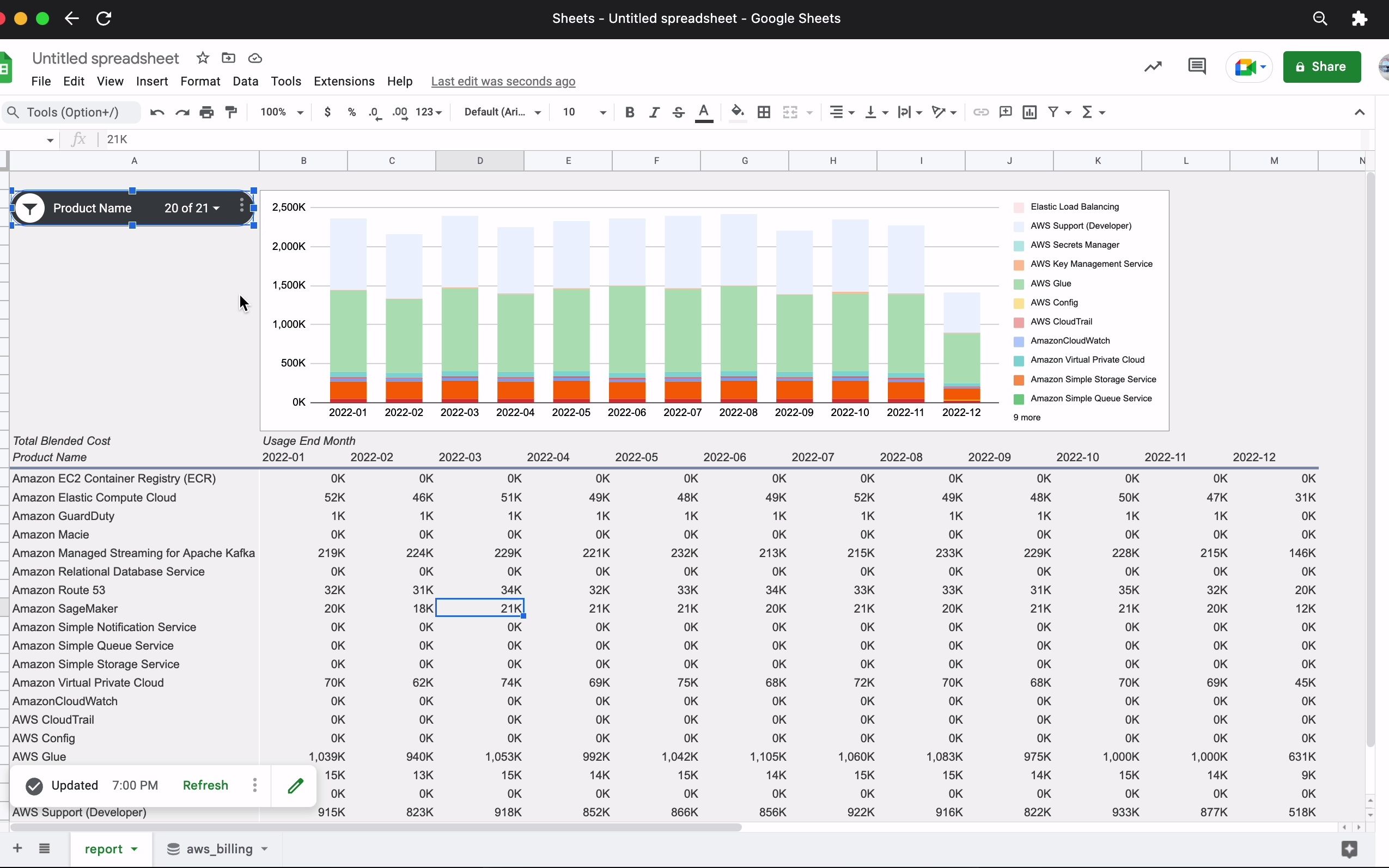
Task: Open the 123 number format dropdown
Action: coord(428,112)
